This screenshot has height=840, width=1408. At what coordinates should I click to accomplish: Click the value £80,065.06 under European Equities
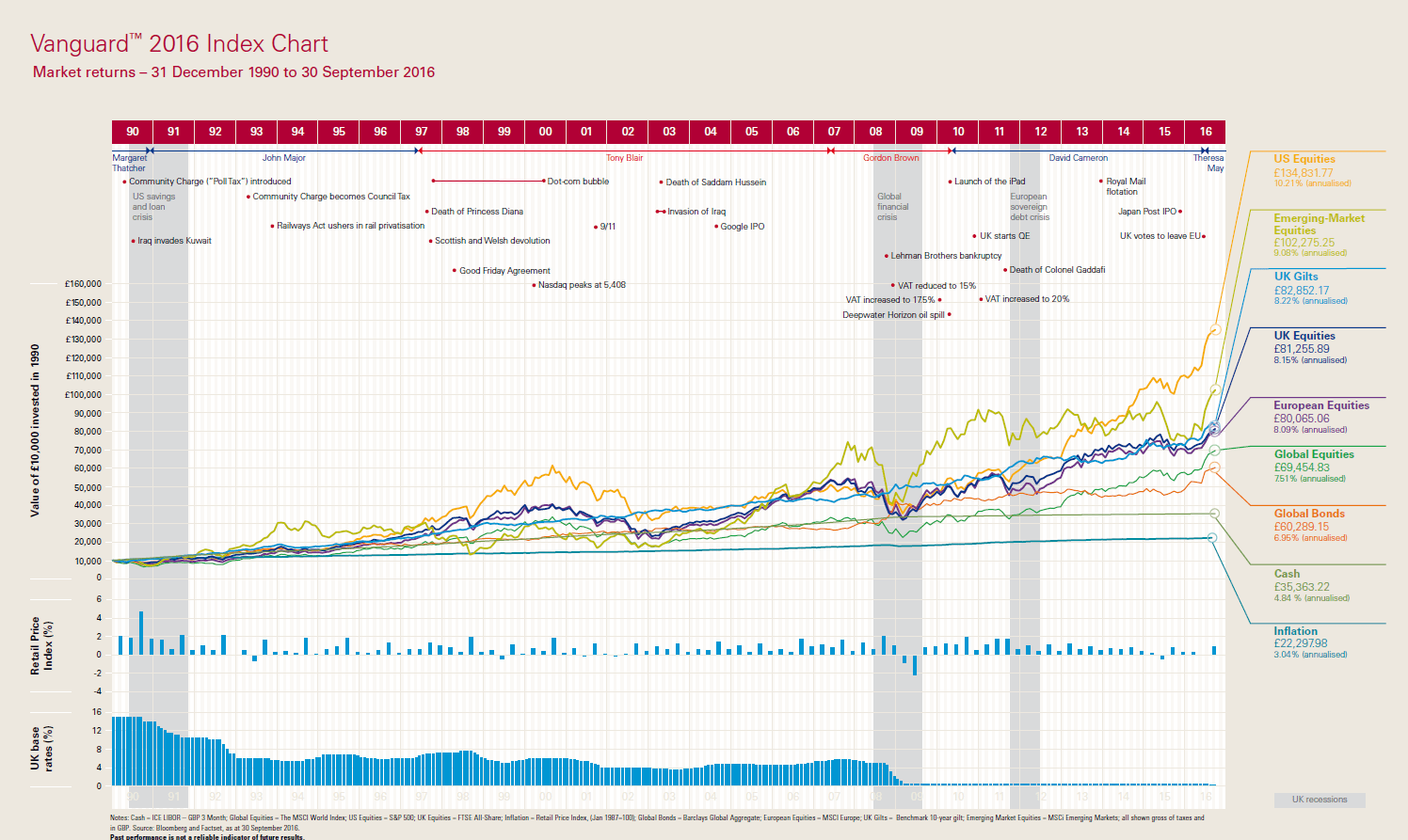pos(1302,419)
